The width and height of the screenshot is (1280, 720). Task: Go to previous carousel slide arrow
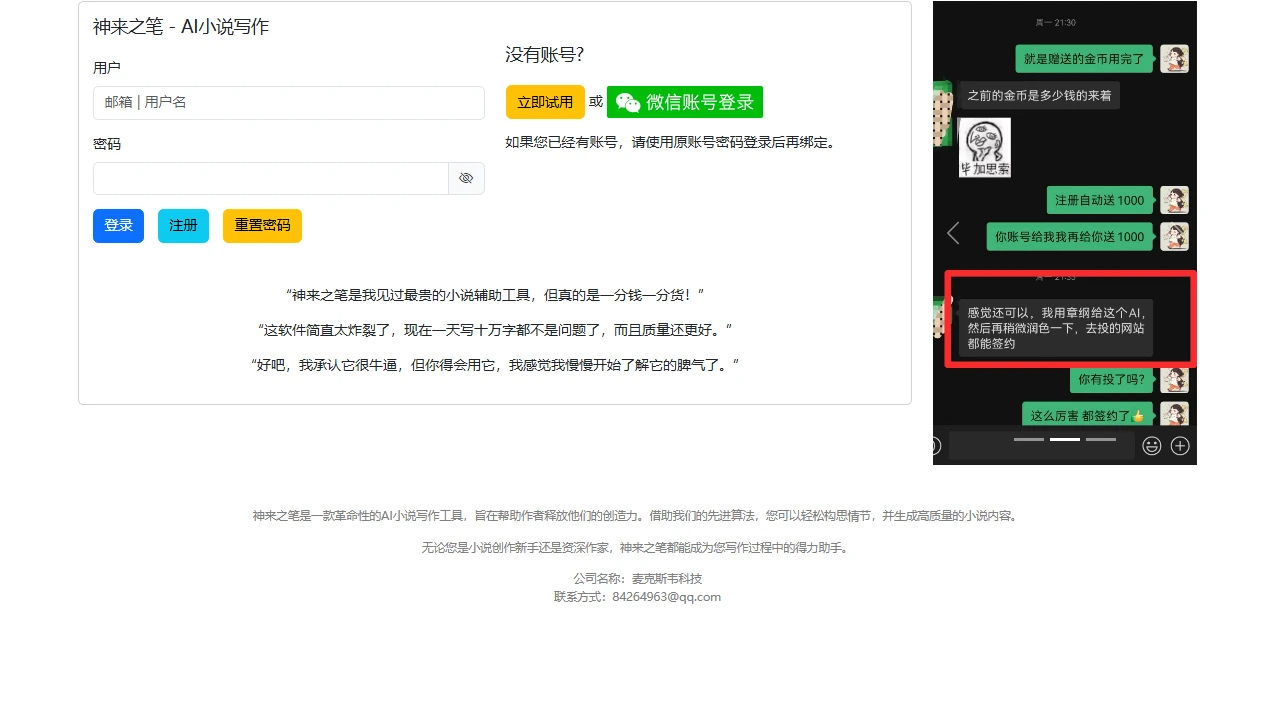click(x=953, y=233)
